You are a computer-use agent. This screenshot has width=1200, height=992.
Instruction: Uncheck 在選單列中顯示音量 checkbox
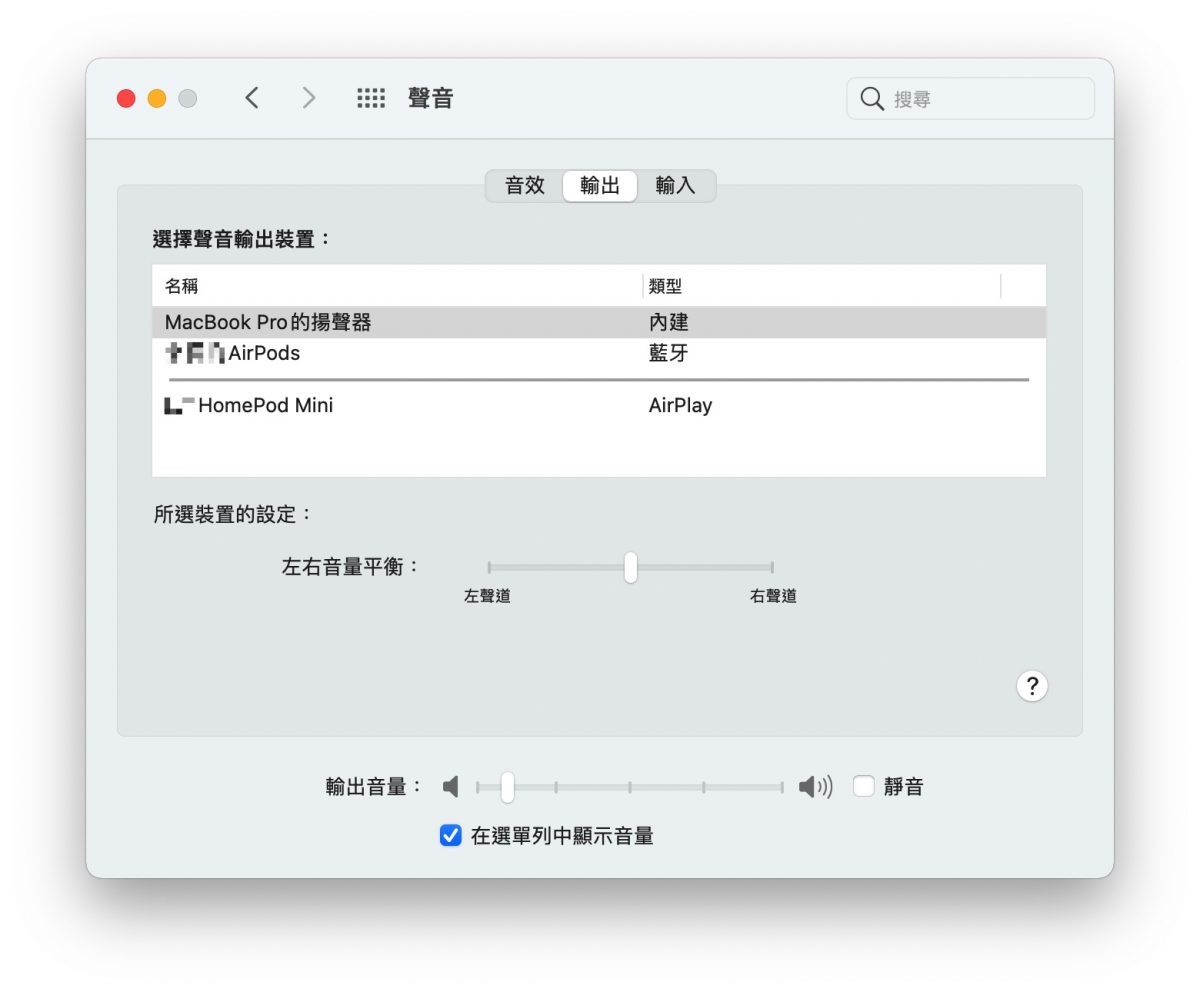point(450,836)
